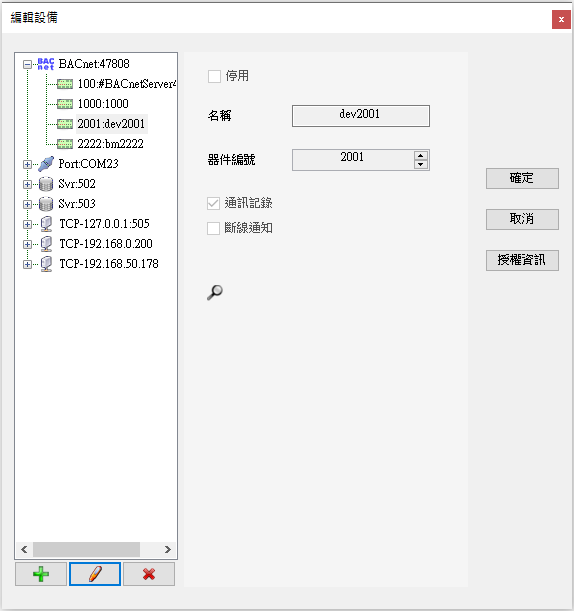
Task: Uncheck the 通訊記錄 checkbox
Action: pyautogui.click(x=213, y=203)
